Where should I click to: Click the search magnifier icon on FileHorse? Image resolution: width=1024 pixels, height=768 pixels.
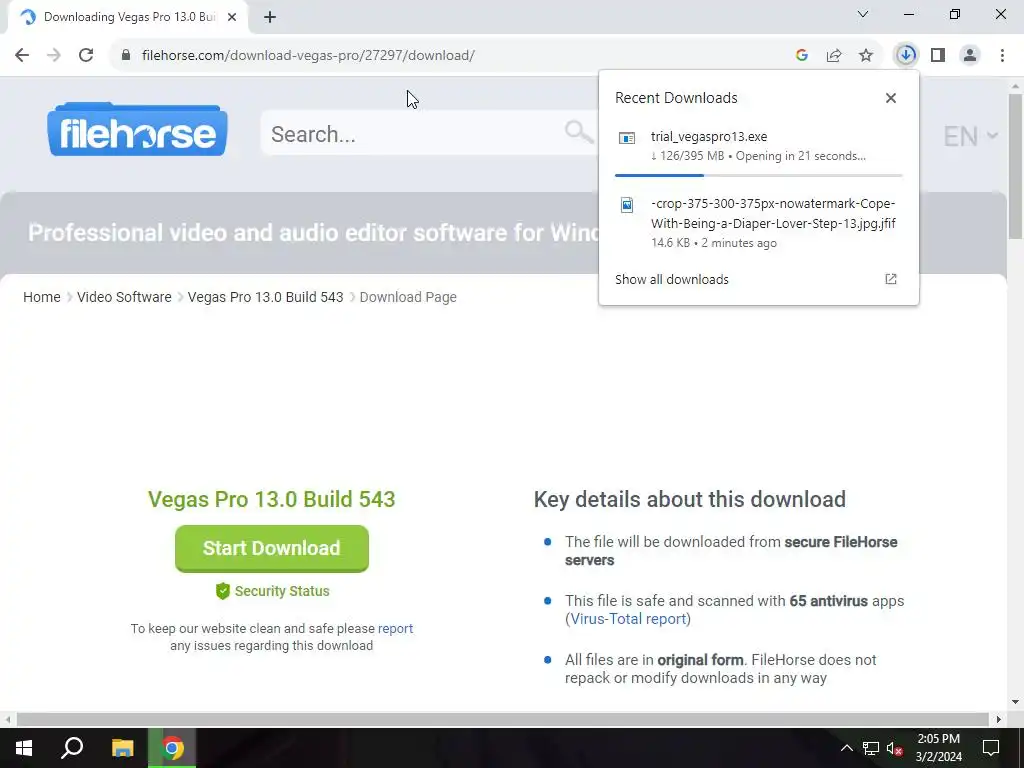(x=578, y=133)
